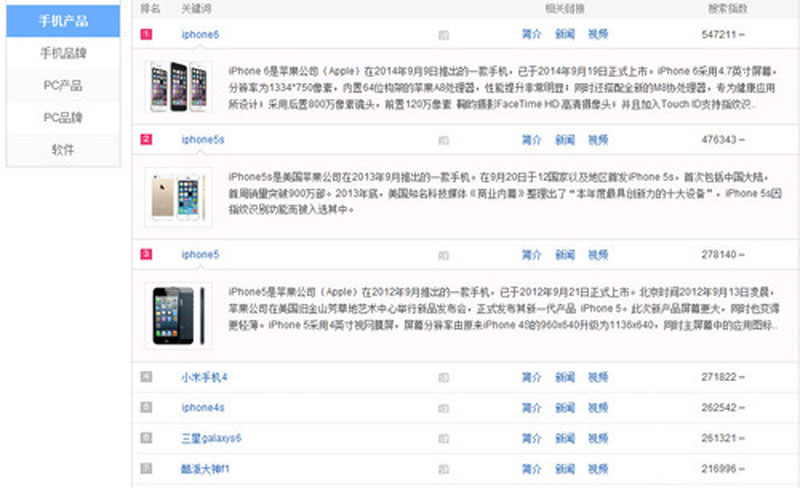Open 简介 link for iphone4s
Viewport: 800px width, 488px height.
[531, 408]
